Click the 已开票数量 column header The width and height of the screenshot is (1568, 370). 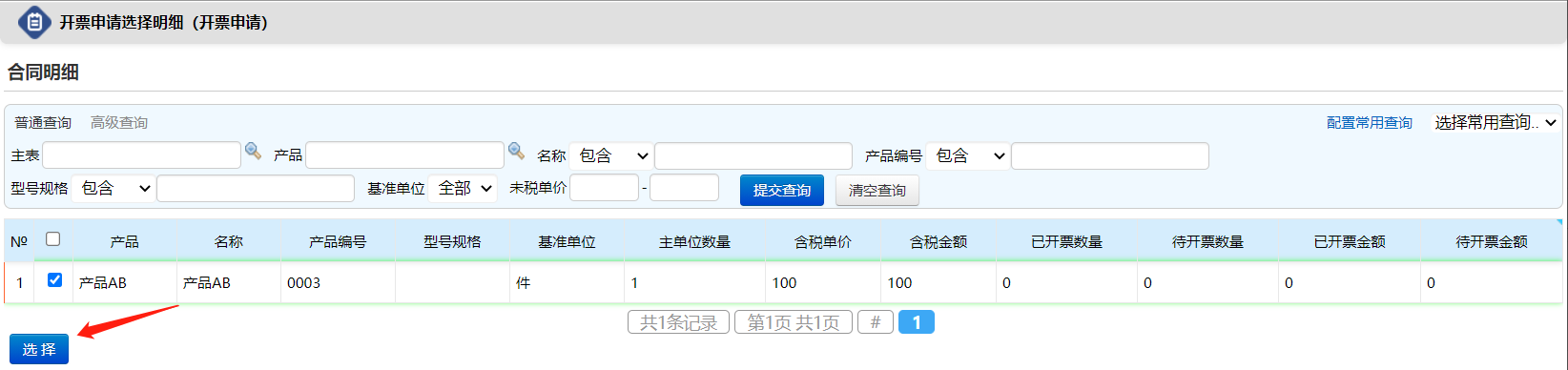pos(1066,241)
